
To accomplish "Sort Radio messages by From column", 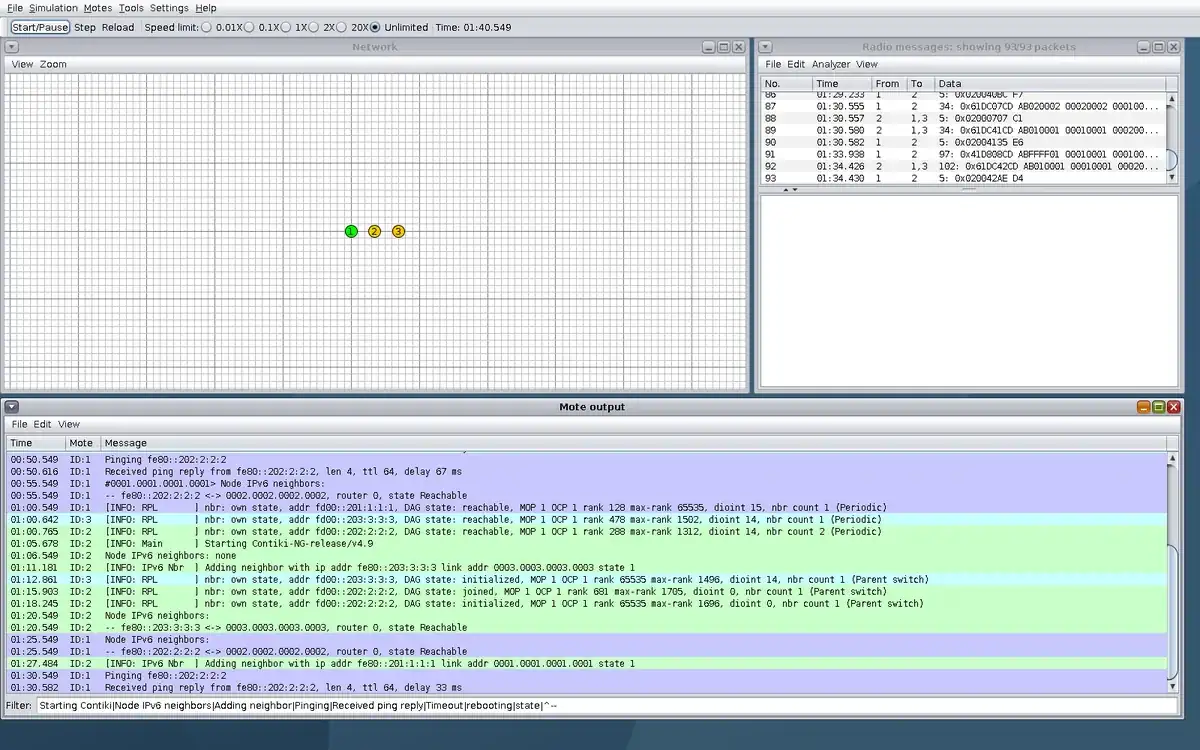I will pos(887,84).
